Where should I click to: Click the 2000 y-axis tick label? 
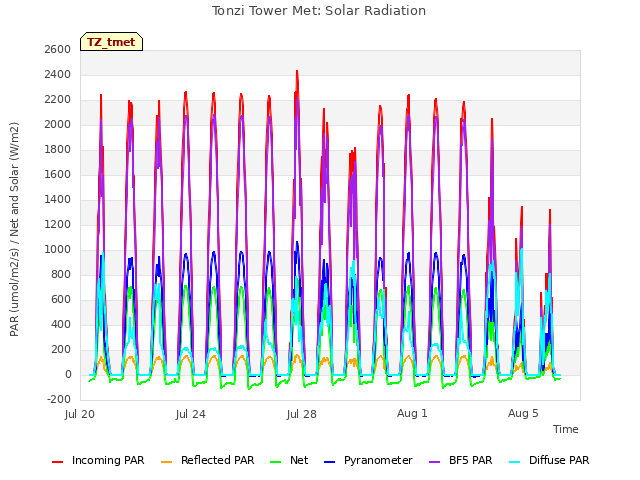pyautogui.click(x=58, y=124)
